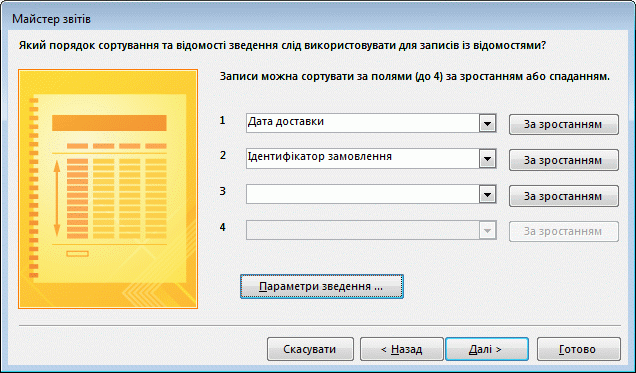Cancel the wizard with 'Скасувати'
The height and width of the screenshot is (373, 636).
point(310,349)
